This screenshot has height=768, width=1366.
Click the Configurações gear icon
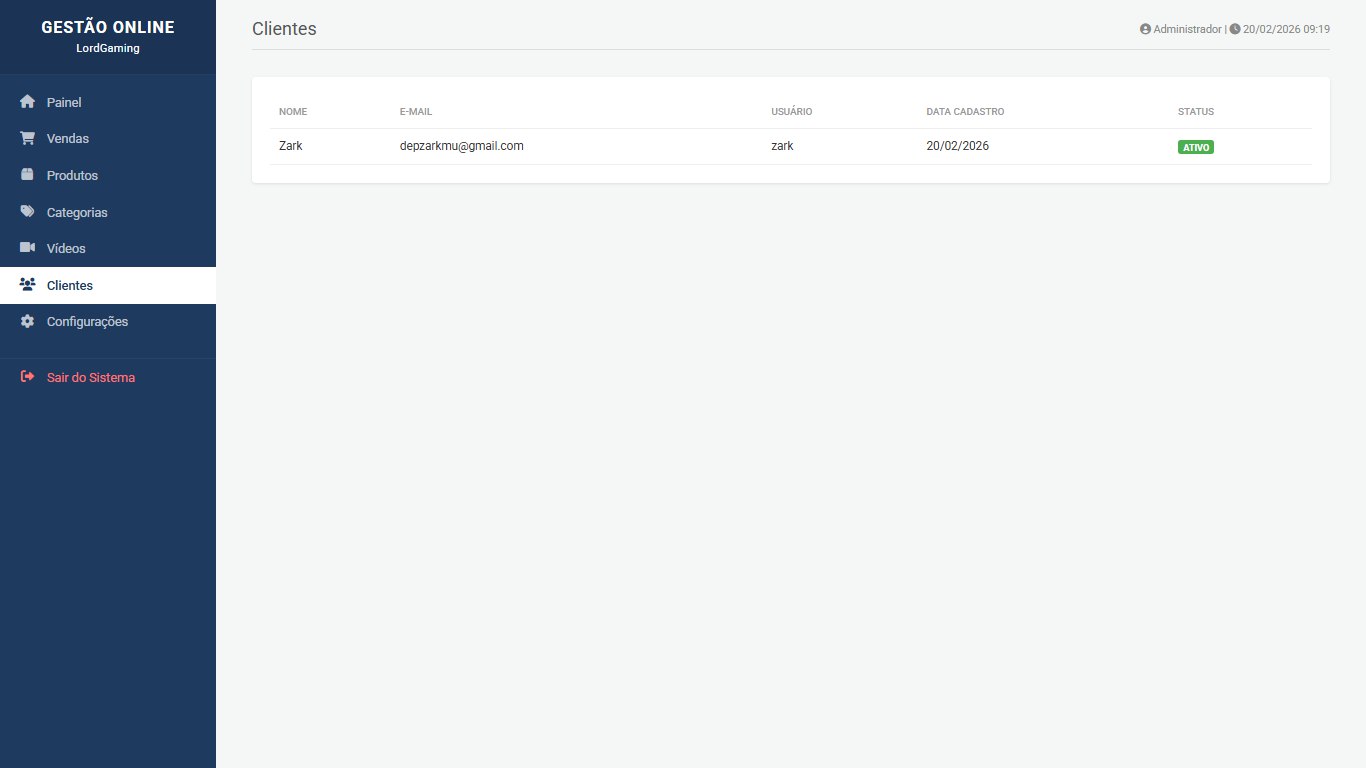pyautogui.click(x=27, y=322)
